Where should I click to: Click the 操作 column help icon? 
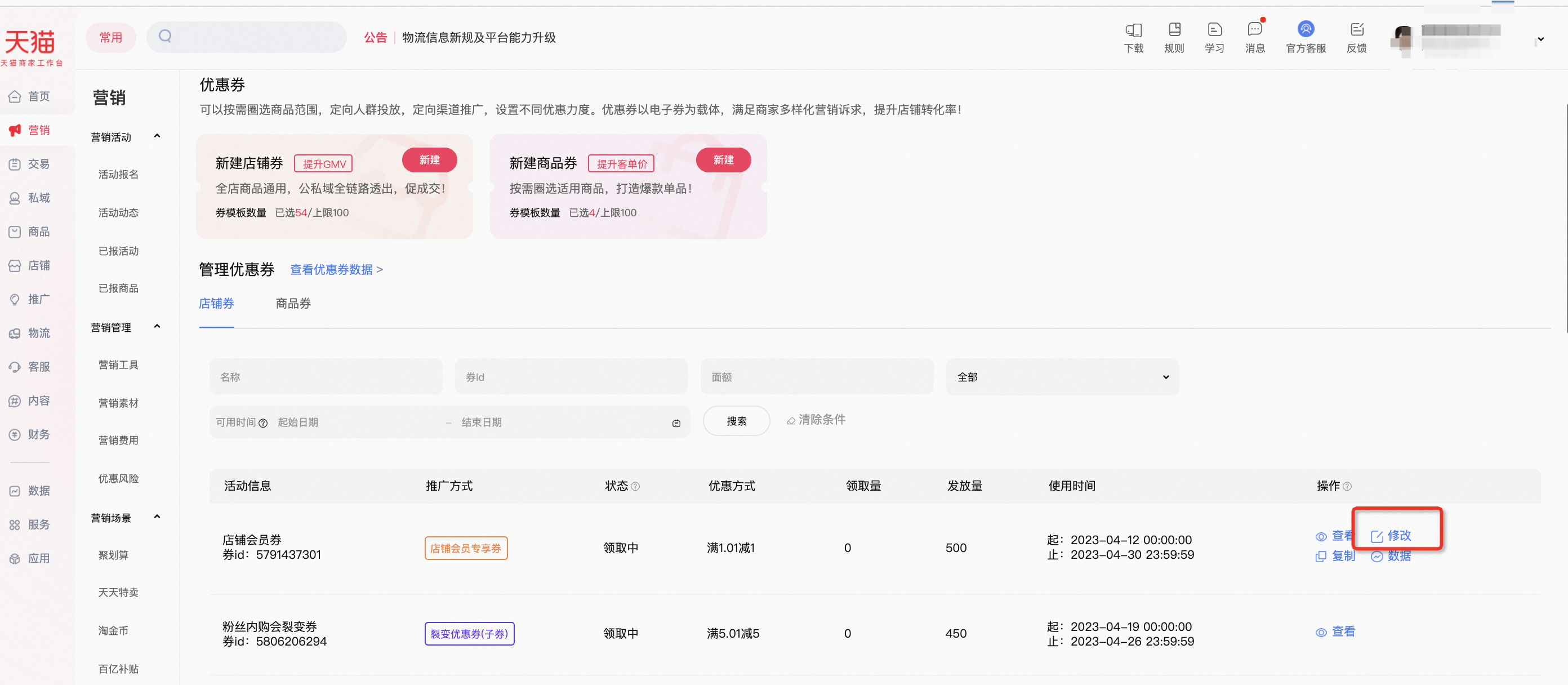1347,487
